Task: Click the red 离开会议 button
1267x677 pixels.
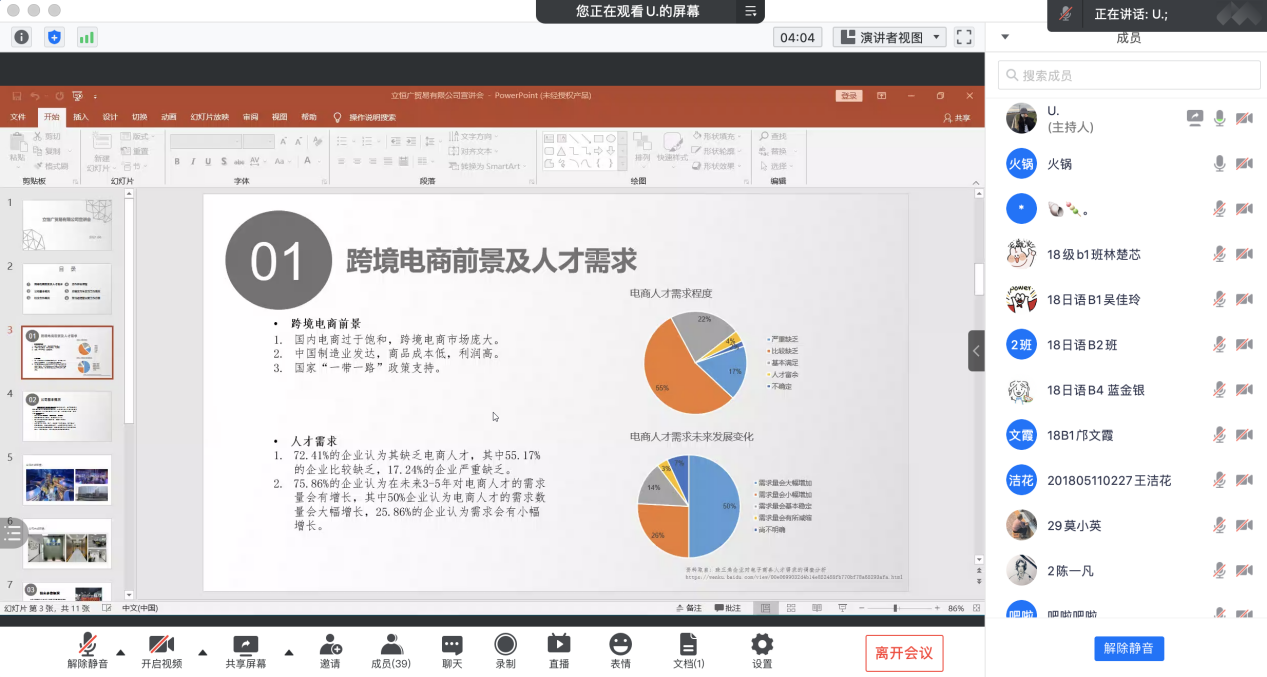Action: [x=904, y=653]
